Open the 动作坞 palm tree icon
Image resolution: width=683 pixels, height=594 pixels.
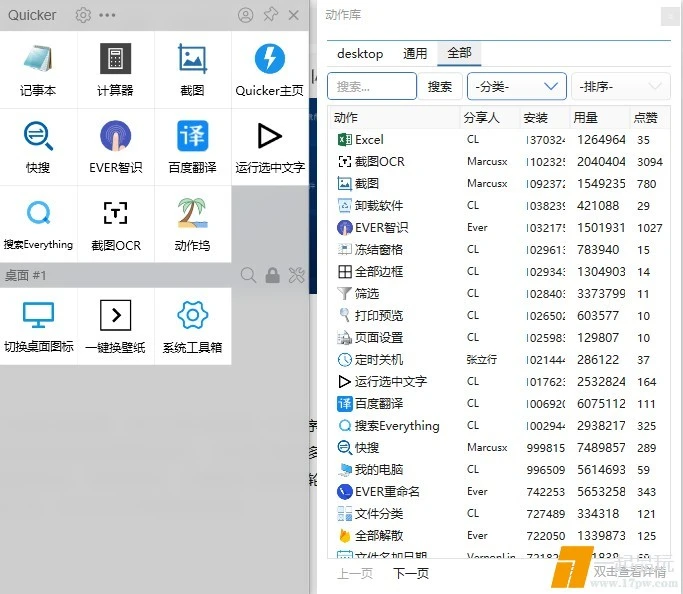click(x=192, y=223)
